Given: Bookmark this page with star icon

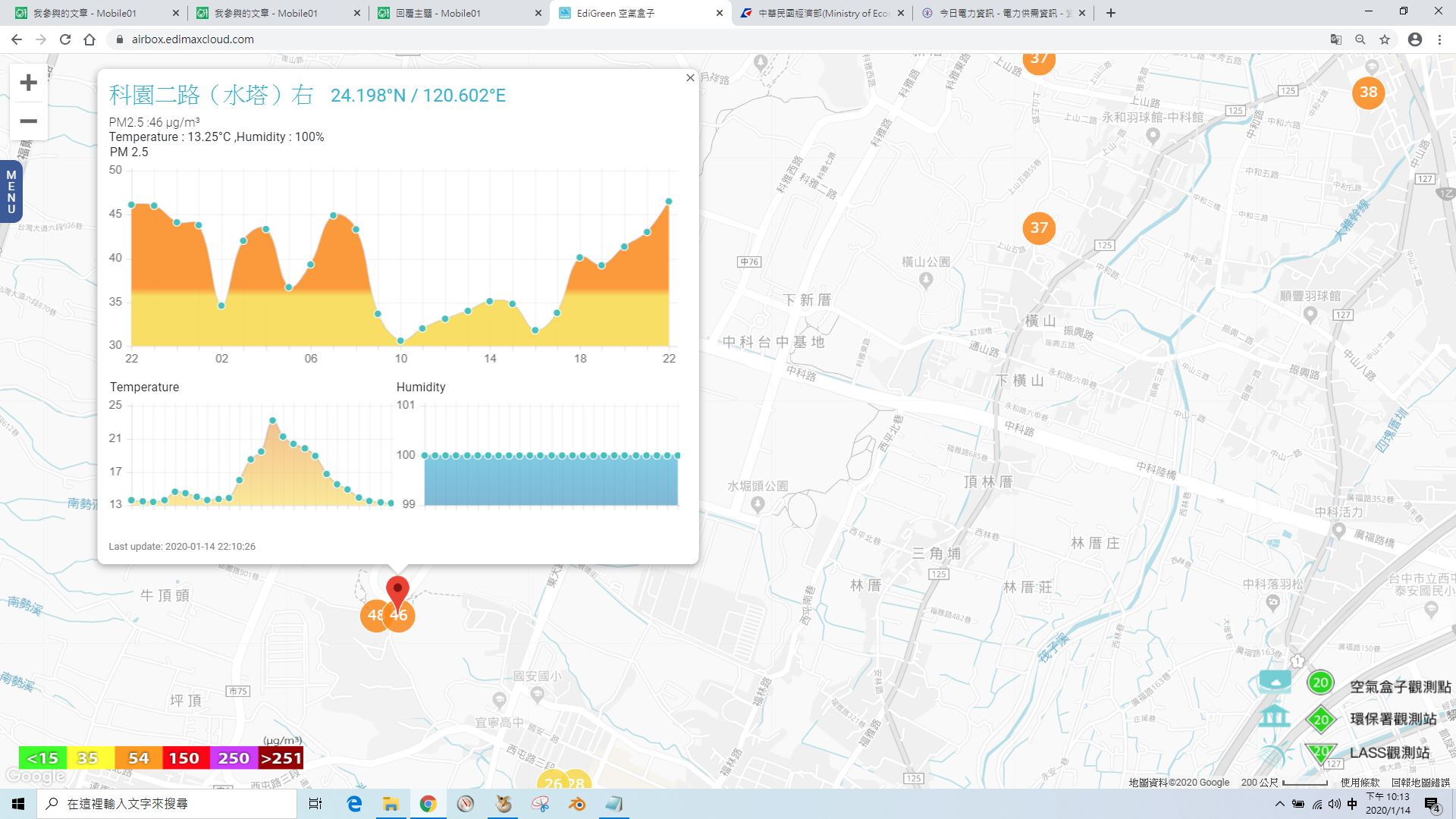Looking at the screenshot, I should click(1385, 39).
